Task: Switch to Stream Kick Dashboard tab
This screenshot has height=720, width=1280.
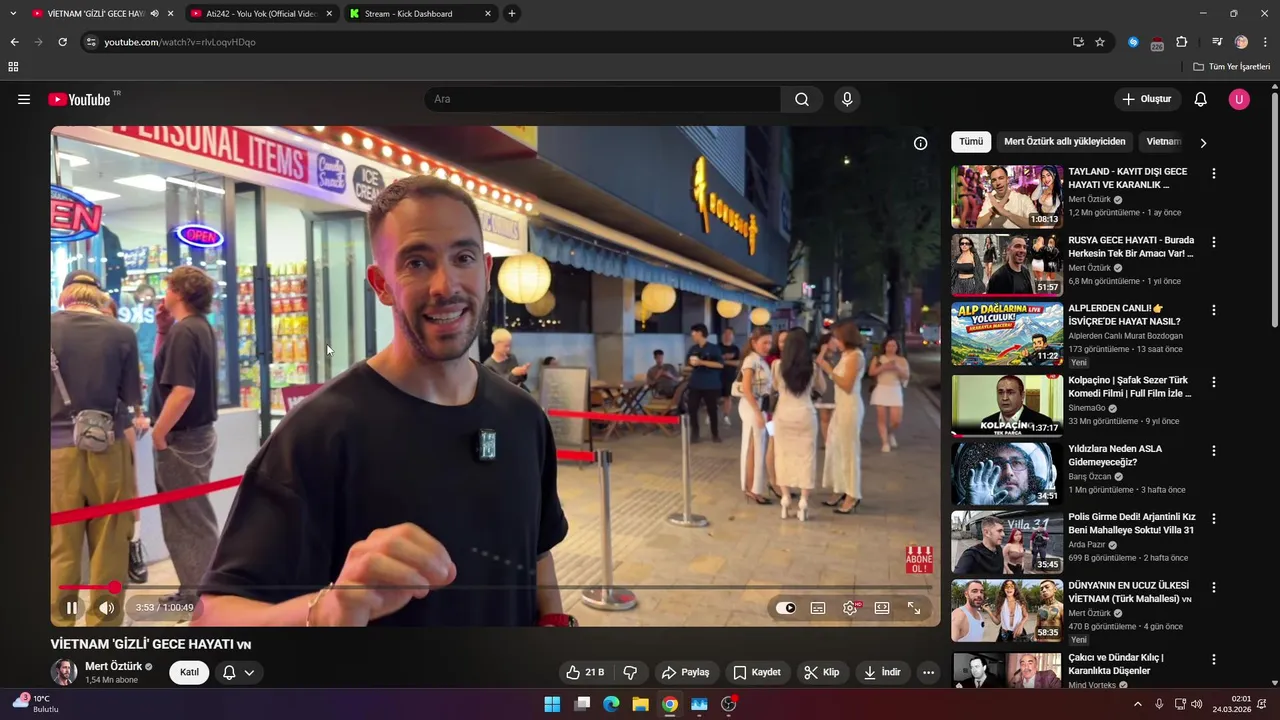Action: point(420,14)
